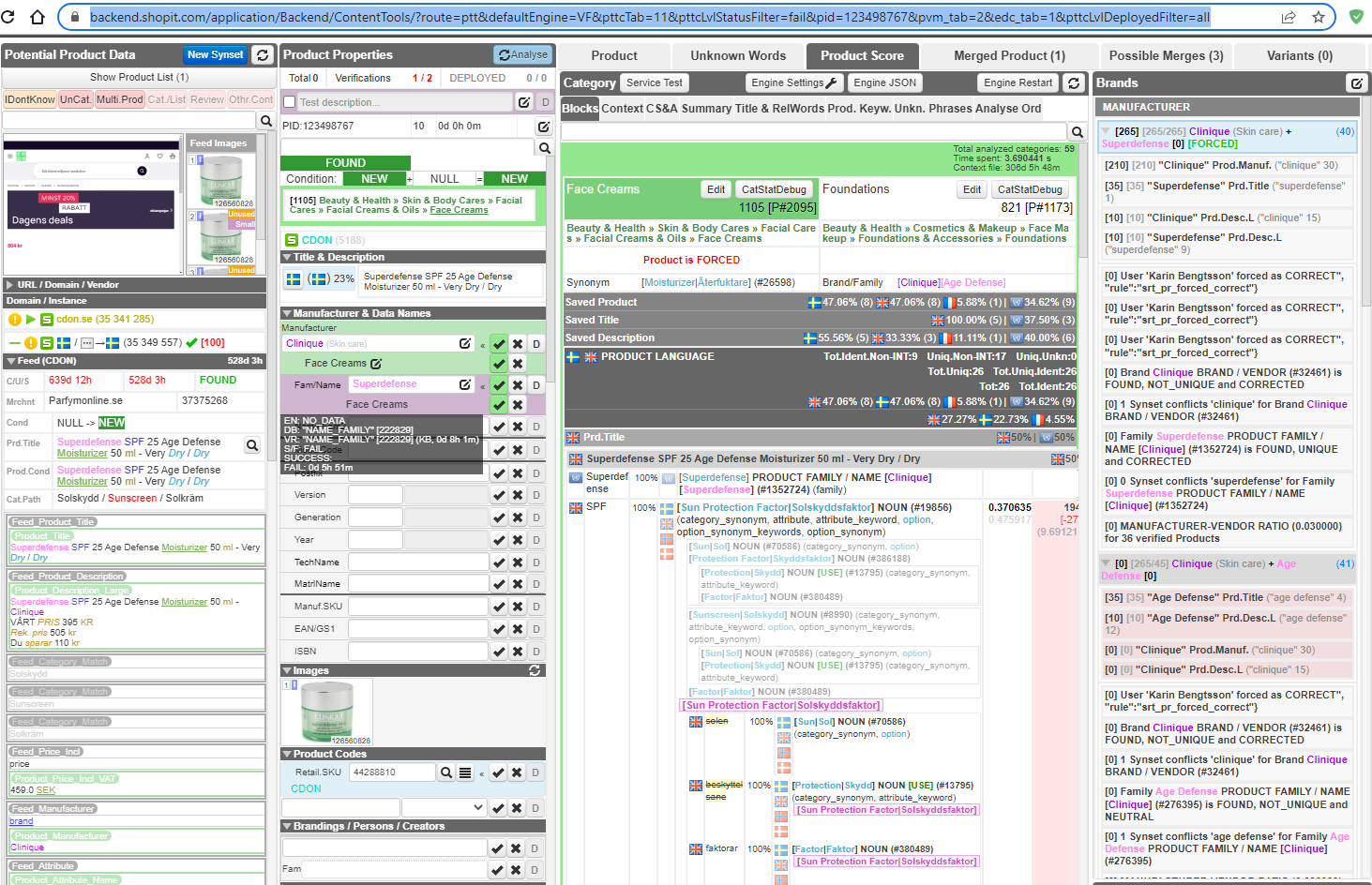Open the Merged Product (1) tab

[1009, 56]
